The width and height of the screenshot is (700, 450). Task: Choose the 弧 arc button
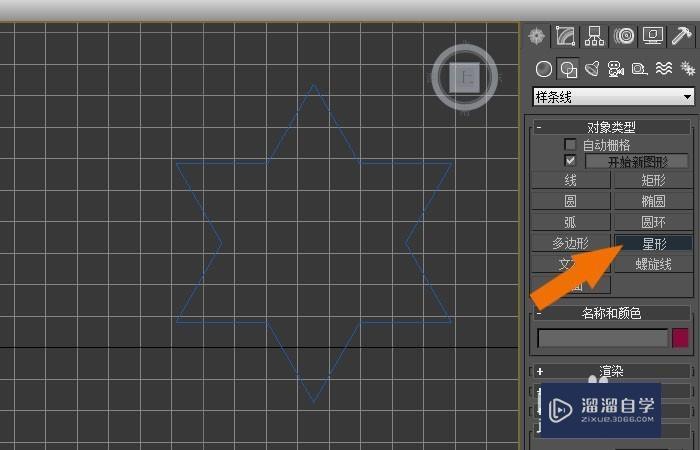pyautogui.click(x=571, y=222)
